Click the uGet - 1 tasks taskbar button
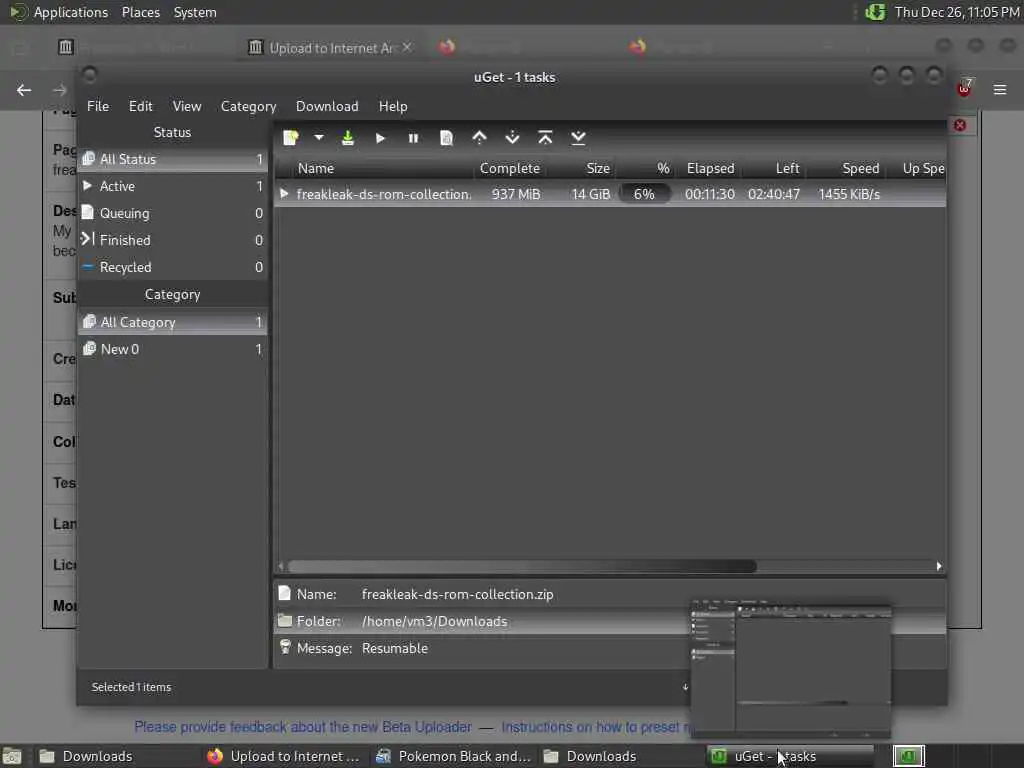This screenshot has height=768, width=1024. 790,756
